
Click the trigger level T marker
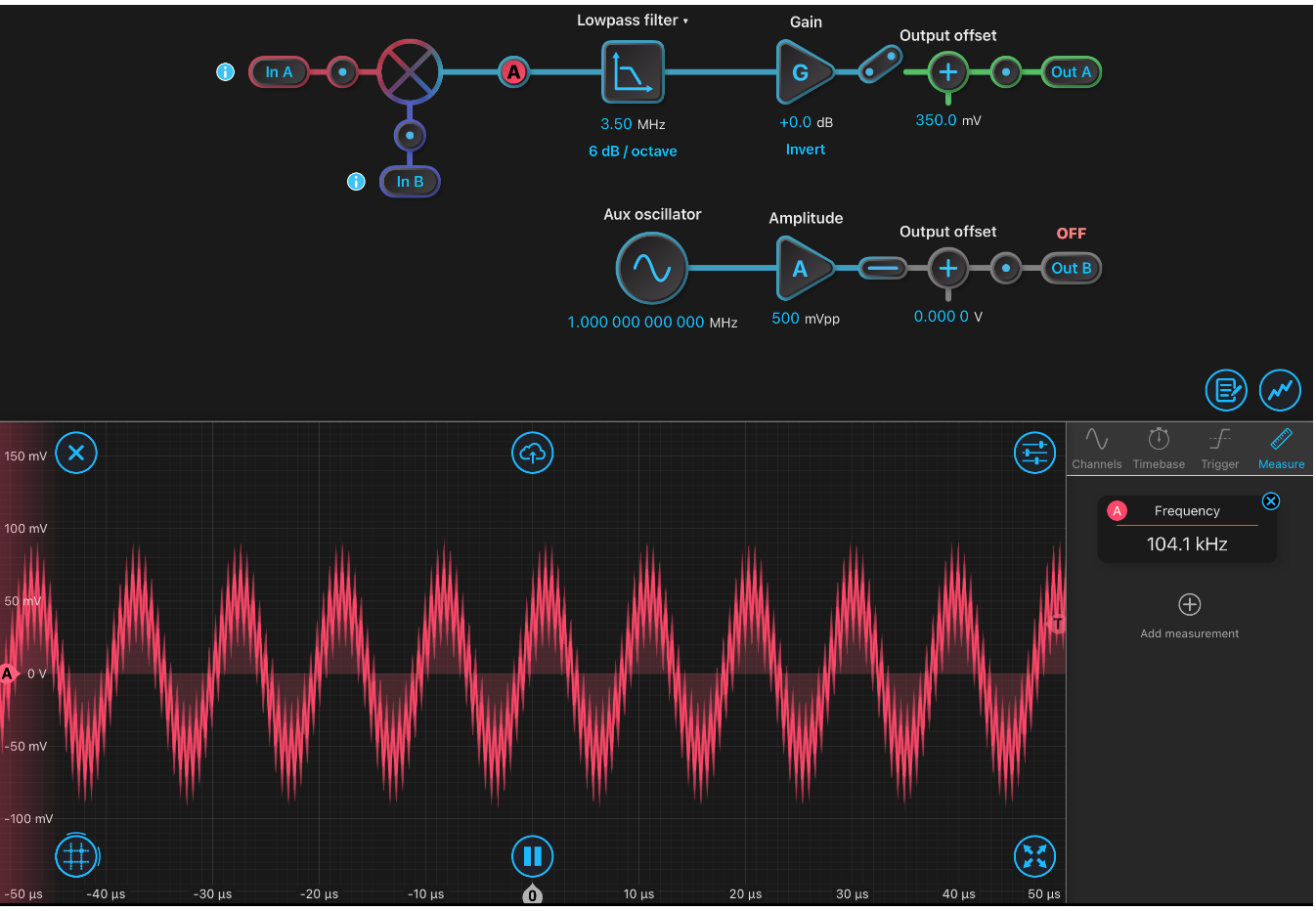click(1057, 624)
